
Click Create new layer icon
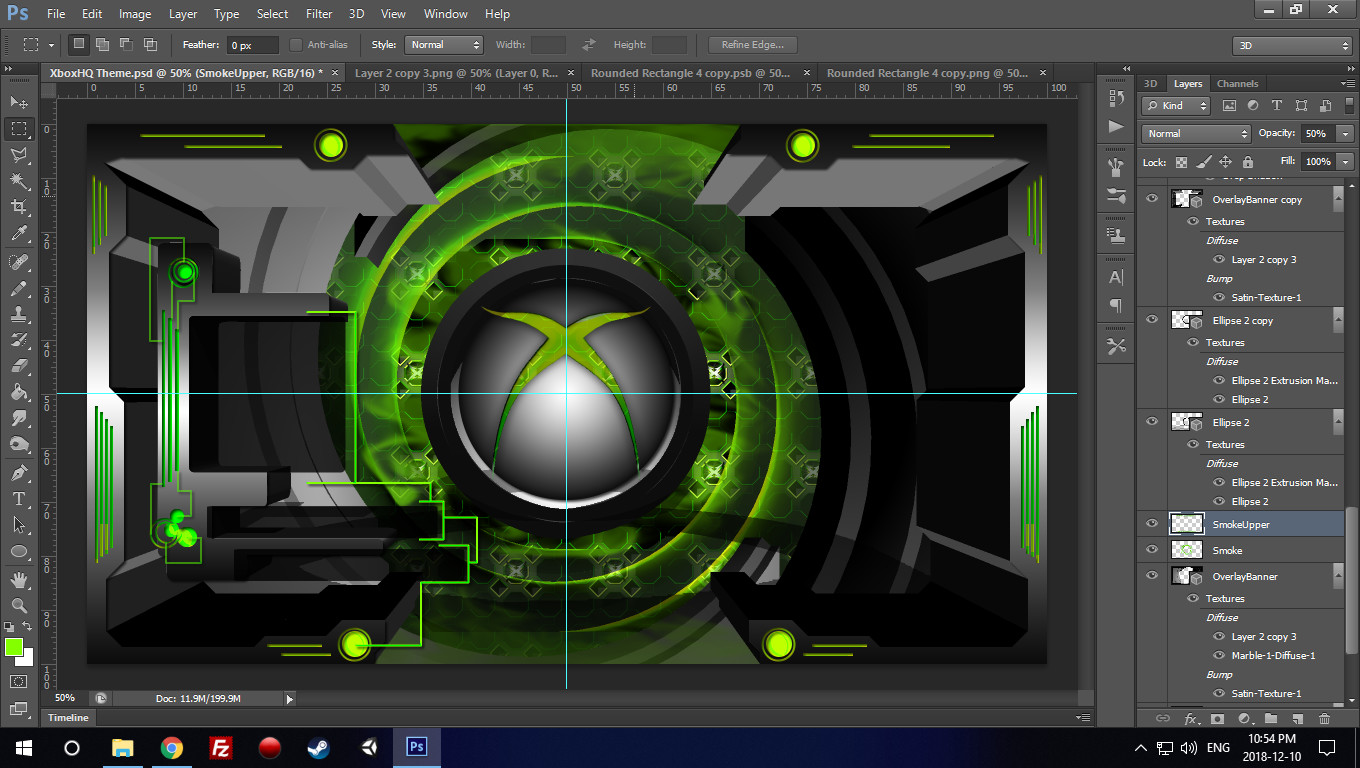[1297, 718]
